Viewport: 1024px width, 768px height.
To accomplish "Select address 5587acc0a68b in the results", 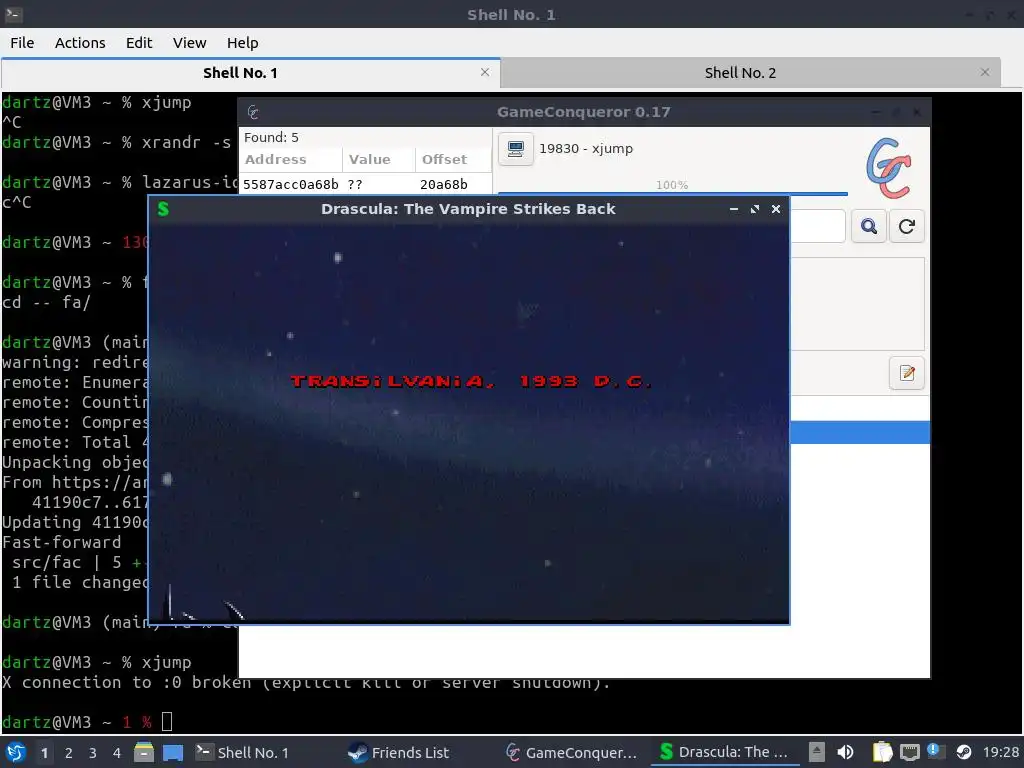I will point(291,184).
